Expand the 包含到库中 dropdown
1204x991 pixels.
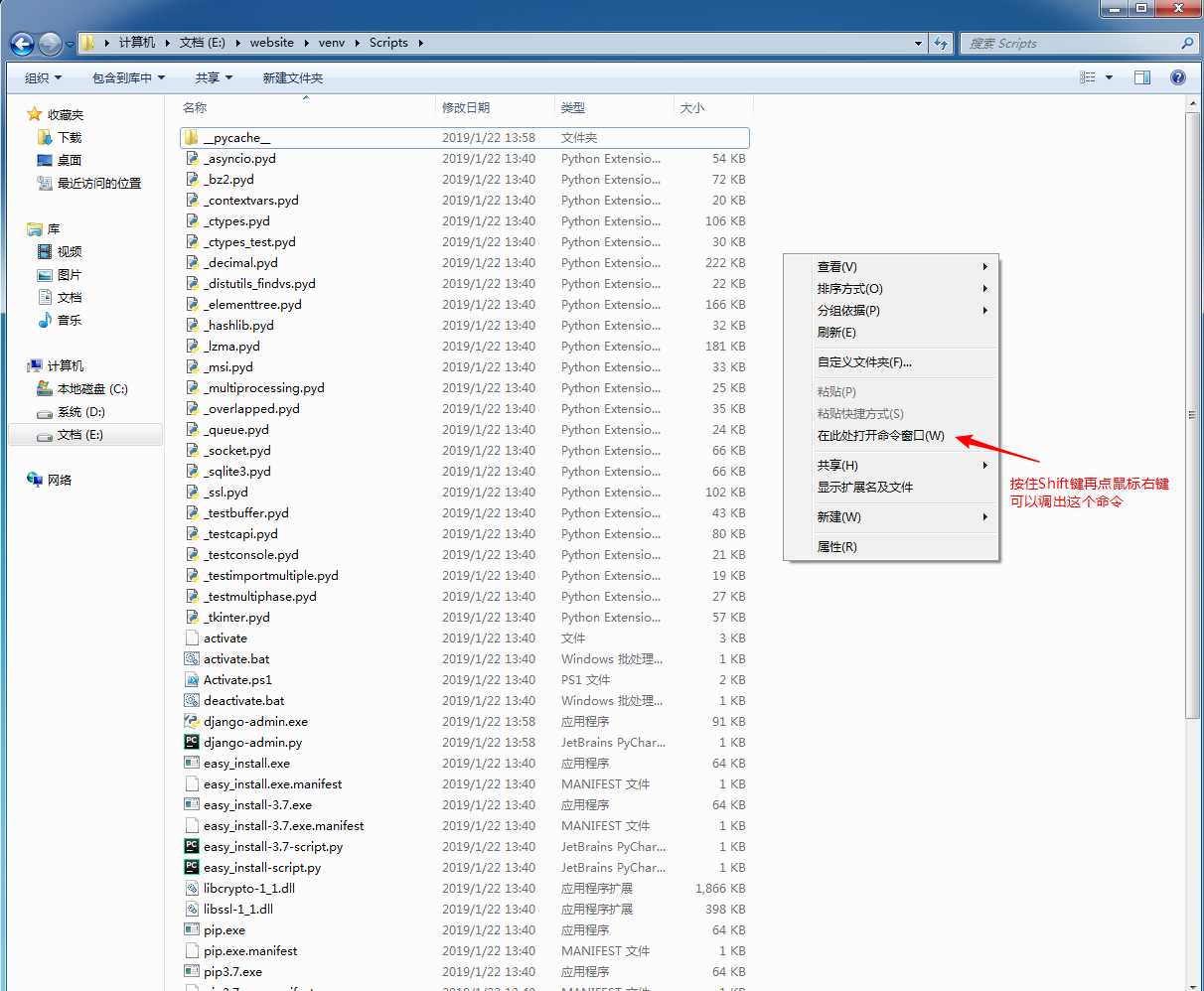point(128,77)
